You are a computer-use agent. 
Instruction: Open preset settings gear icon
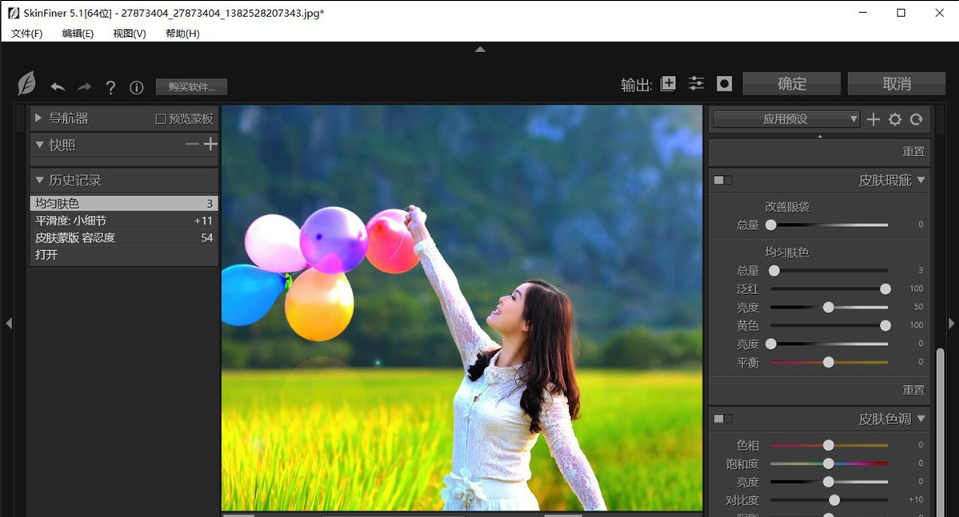point(895,119)
